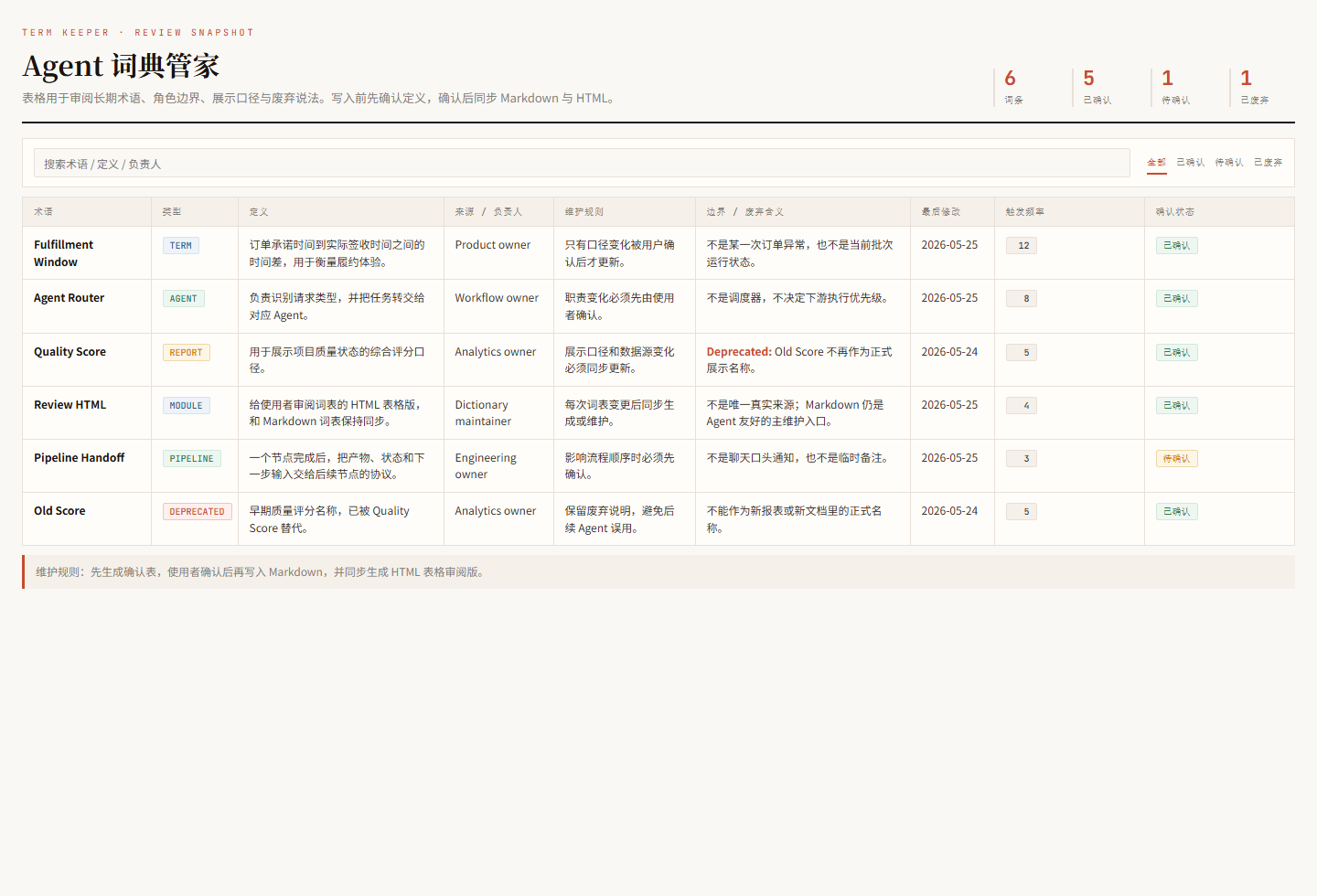
Task: Click the 已废弃 count stat in header
Action: pos(1262,88)
